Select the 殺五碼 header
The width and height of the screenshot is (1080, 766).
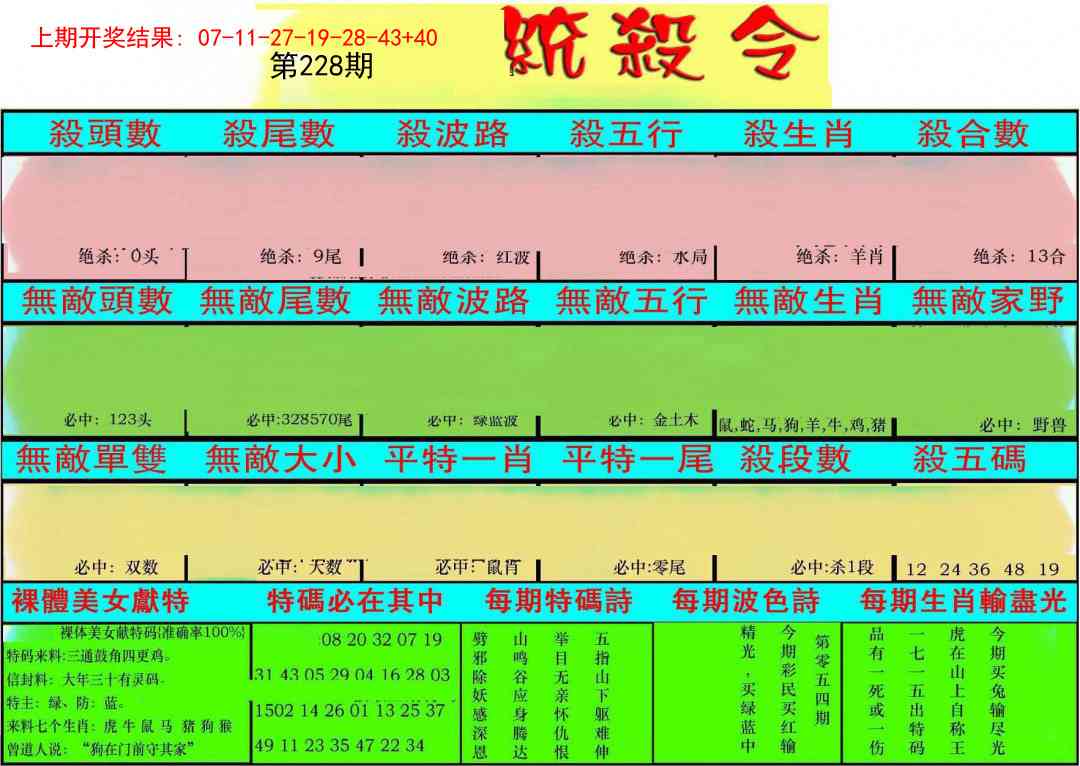click(969, 459)
